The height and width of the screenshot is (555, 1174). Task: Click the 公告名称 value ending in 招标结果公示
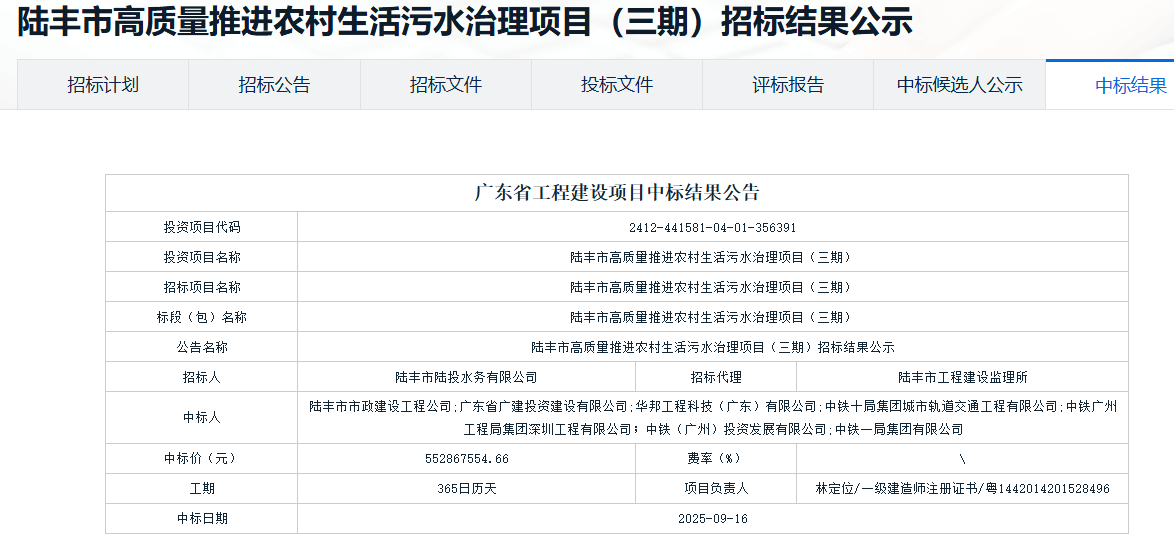pyautogui.click(x=712, y=347)
